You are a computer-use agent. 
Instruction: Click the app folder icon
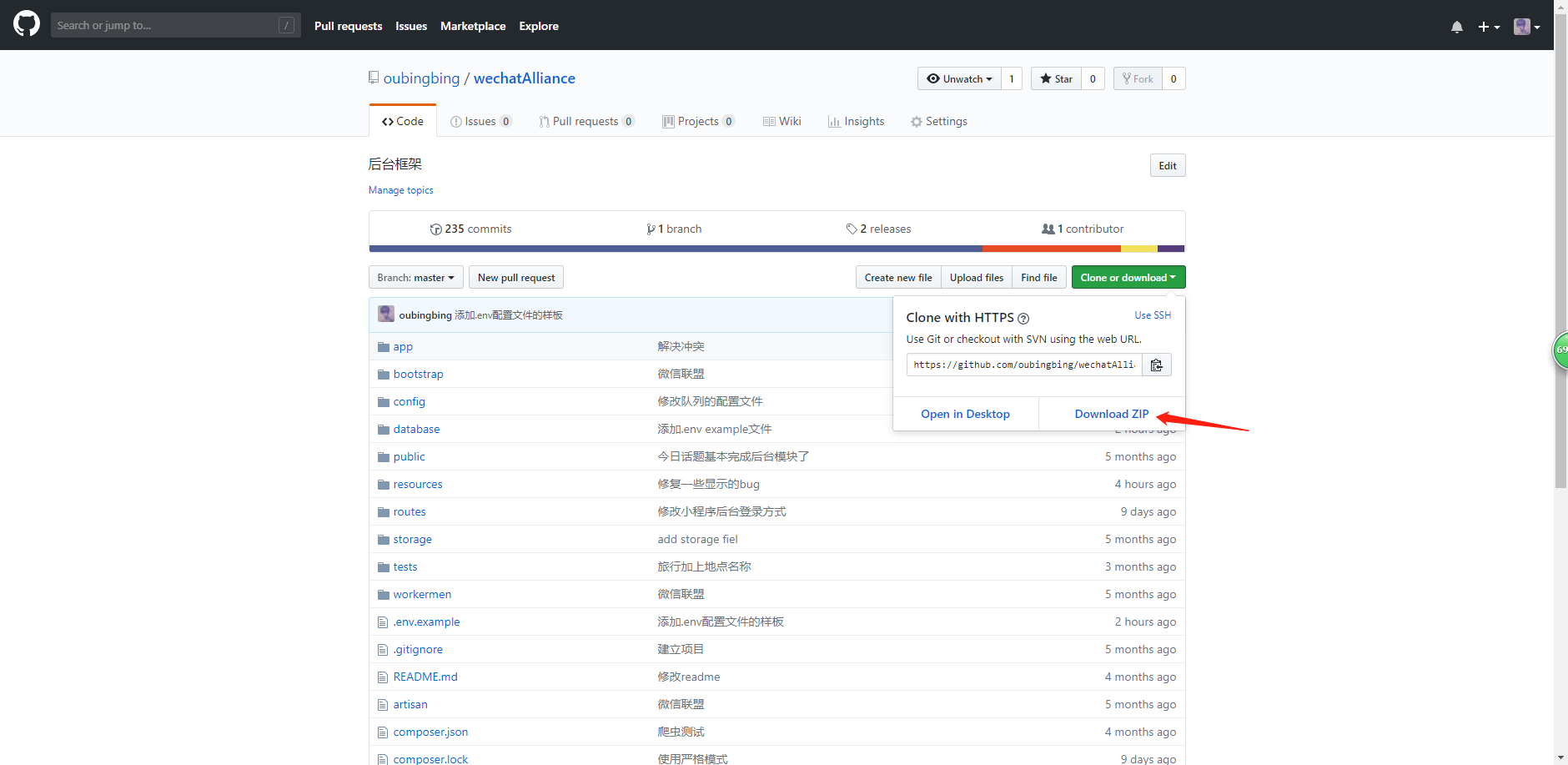[x=384, y=346]
